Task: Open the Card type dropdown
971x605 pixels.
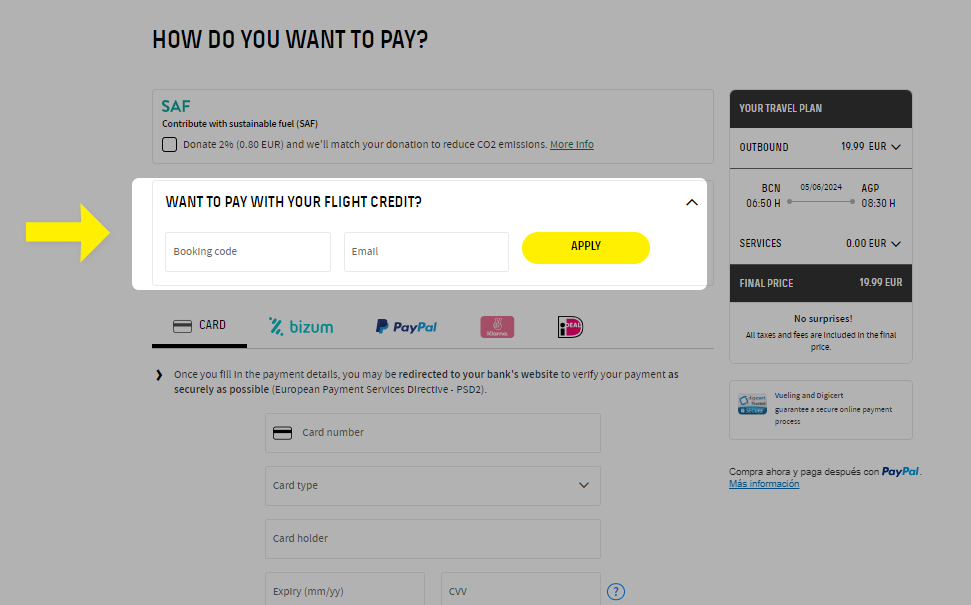Action: click(583, 485)
